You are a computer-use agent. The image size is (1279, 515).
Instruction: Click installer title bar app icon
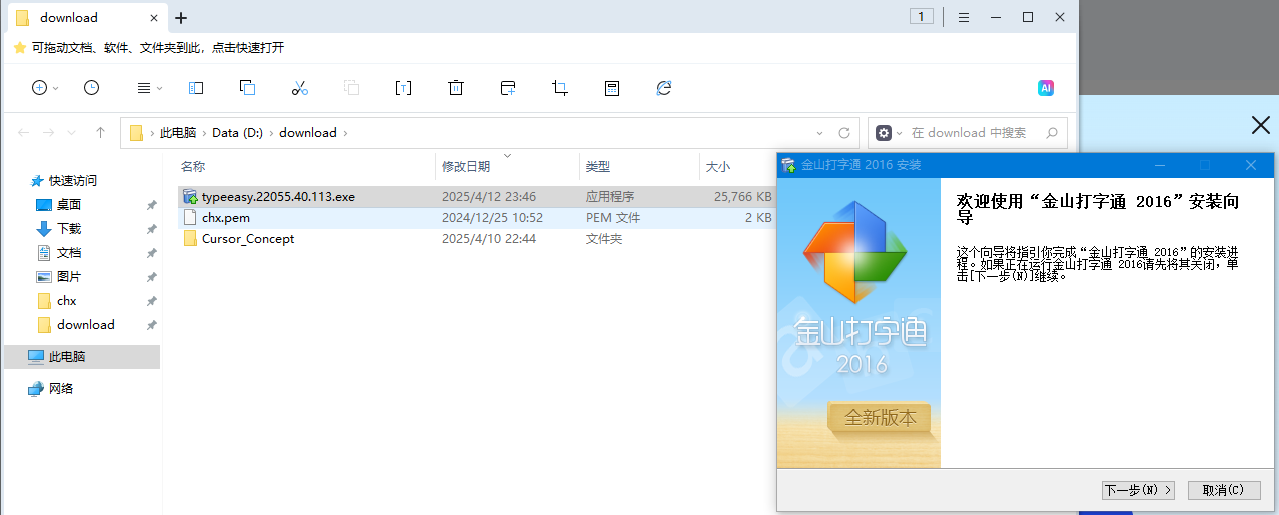[788, 165]
